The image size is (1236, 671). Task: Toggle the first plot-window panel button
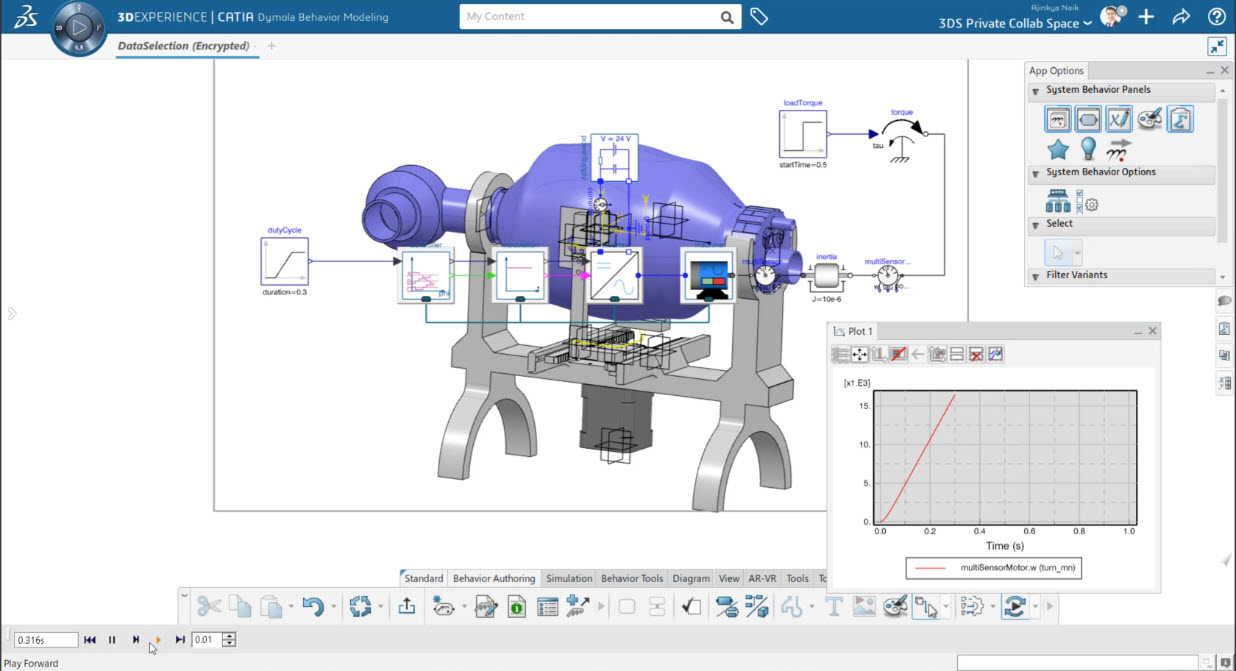[x=1058, y=119]
